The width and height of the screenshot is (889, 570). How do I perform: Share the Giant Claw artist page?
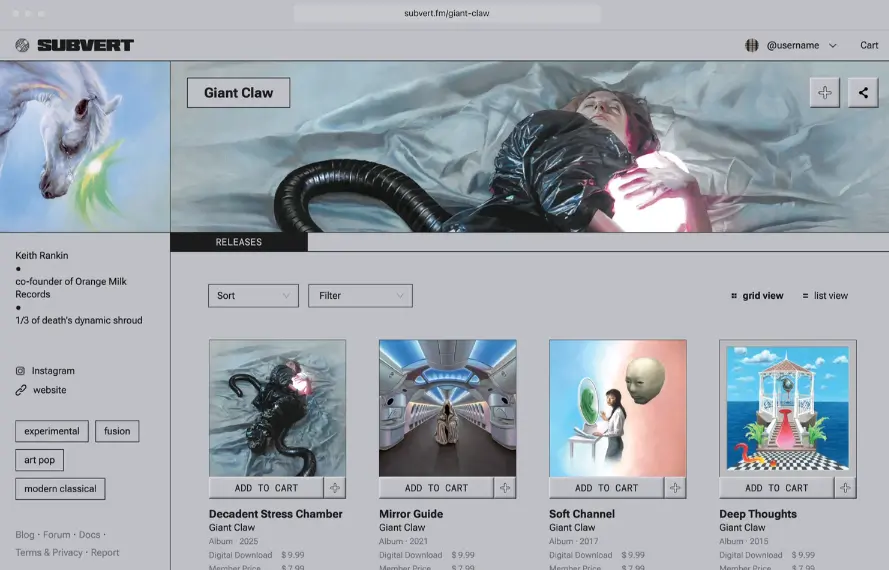point(863,92)
